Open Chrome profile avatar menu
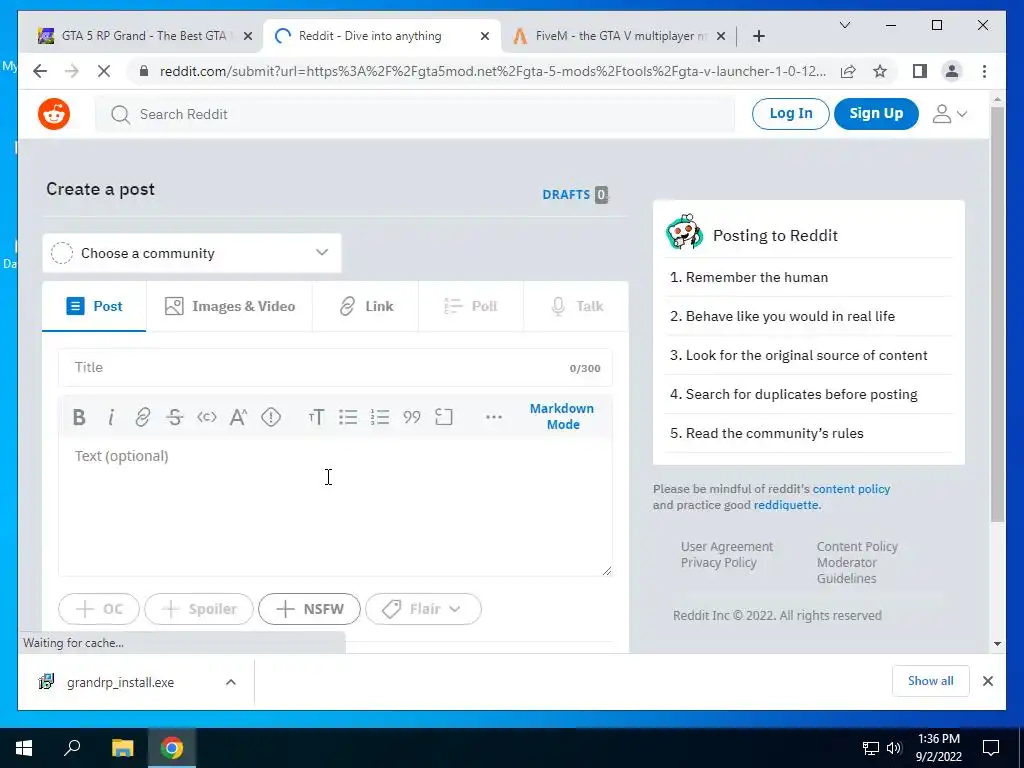The width and height of the screenshot is (1024, 768). [x=952, y=71]
